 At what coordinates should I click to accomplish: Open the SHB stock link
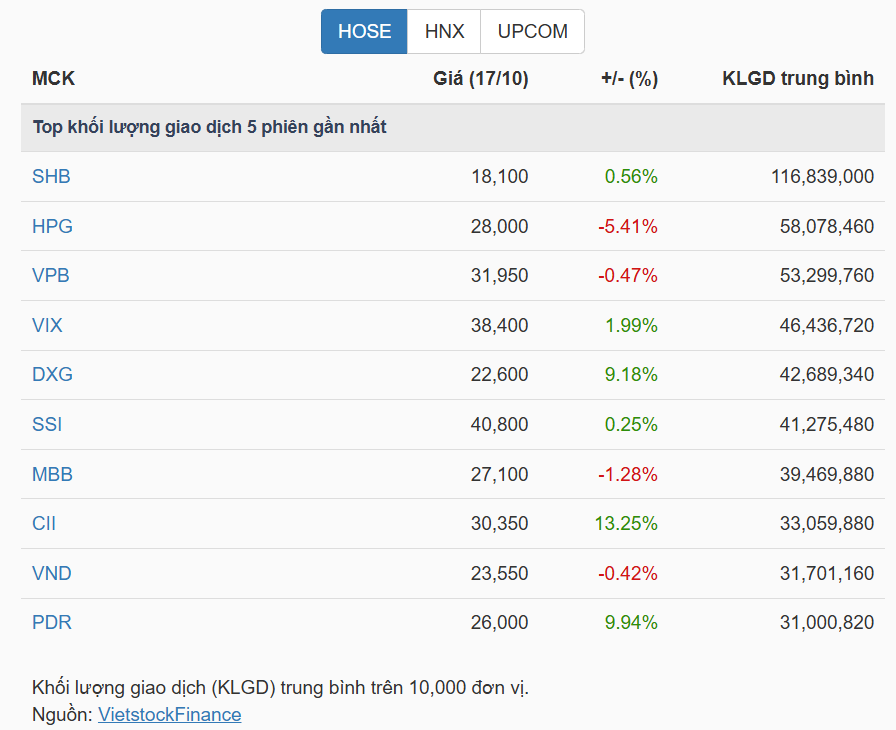(51, 177)
